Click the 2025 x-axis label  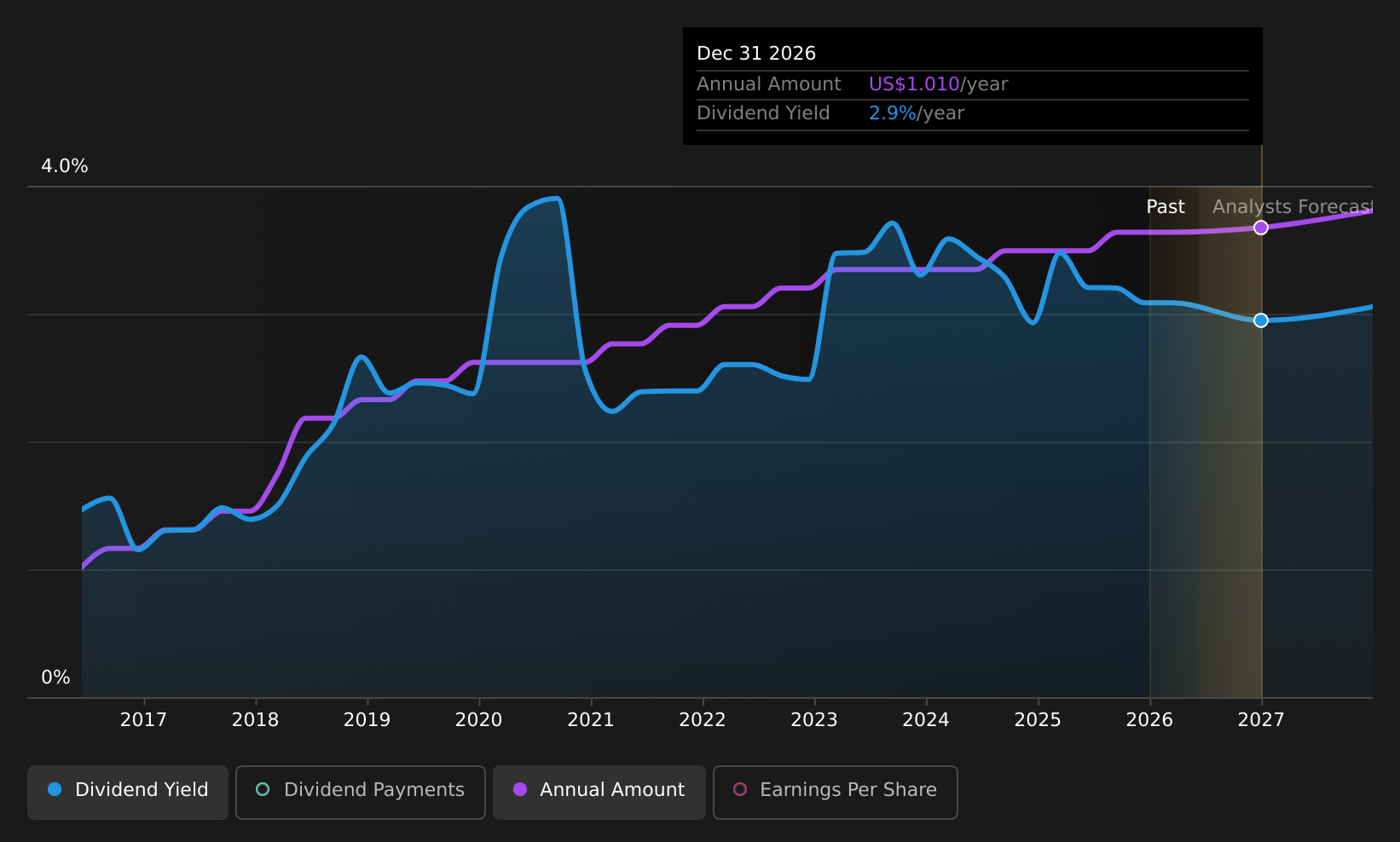(x=1038, y=720)
